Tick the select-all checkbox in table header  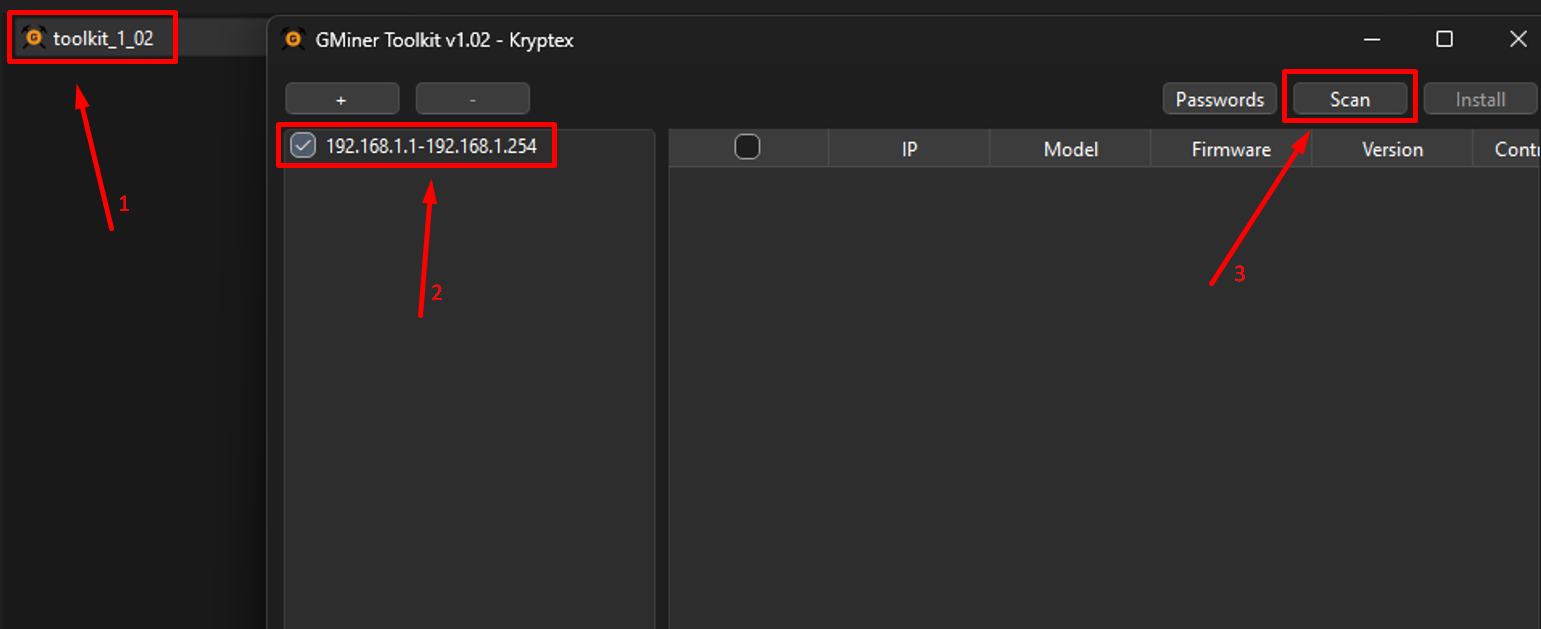coord(747,148)
